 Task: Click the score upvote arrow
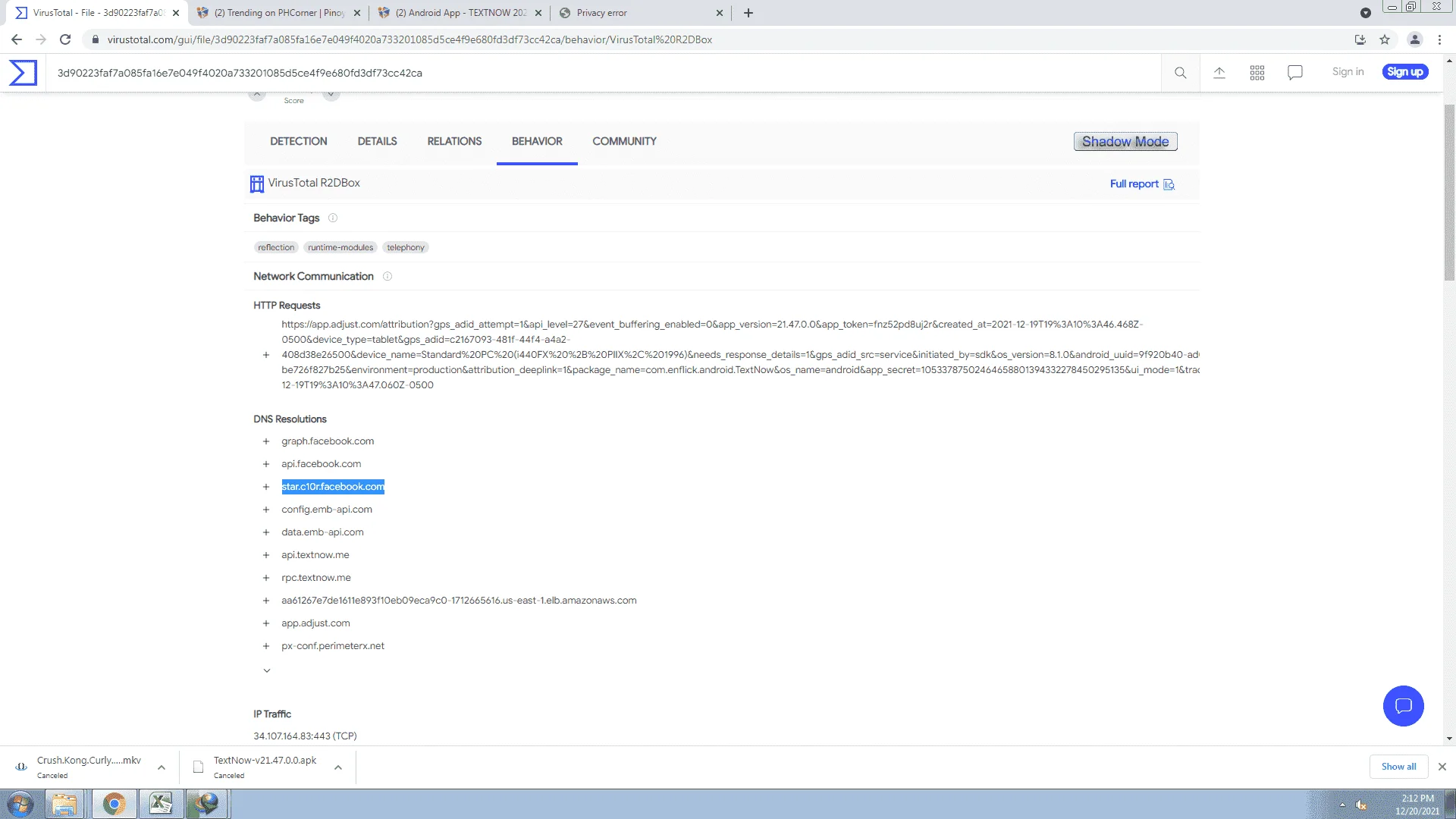257,94
